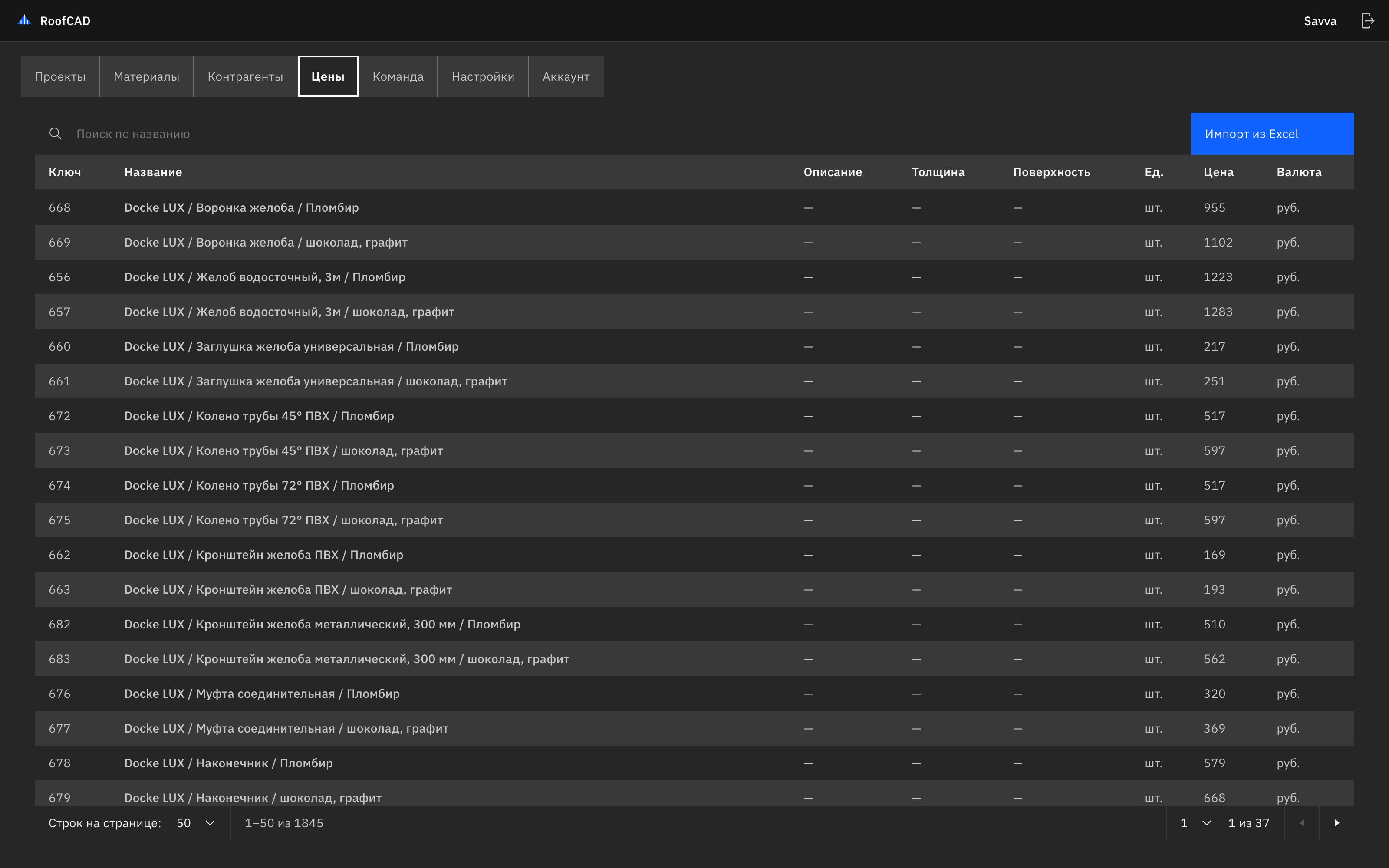1389x868 pixels.
Task: Go to the next page arrow
Action: click(1337, 823)
